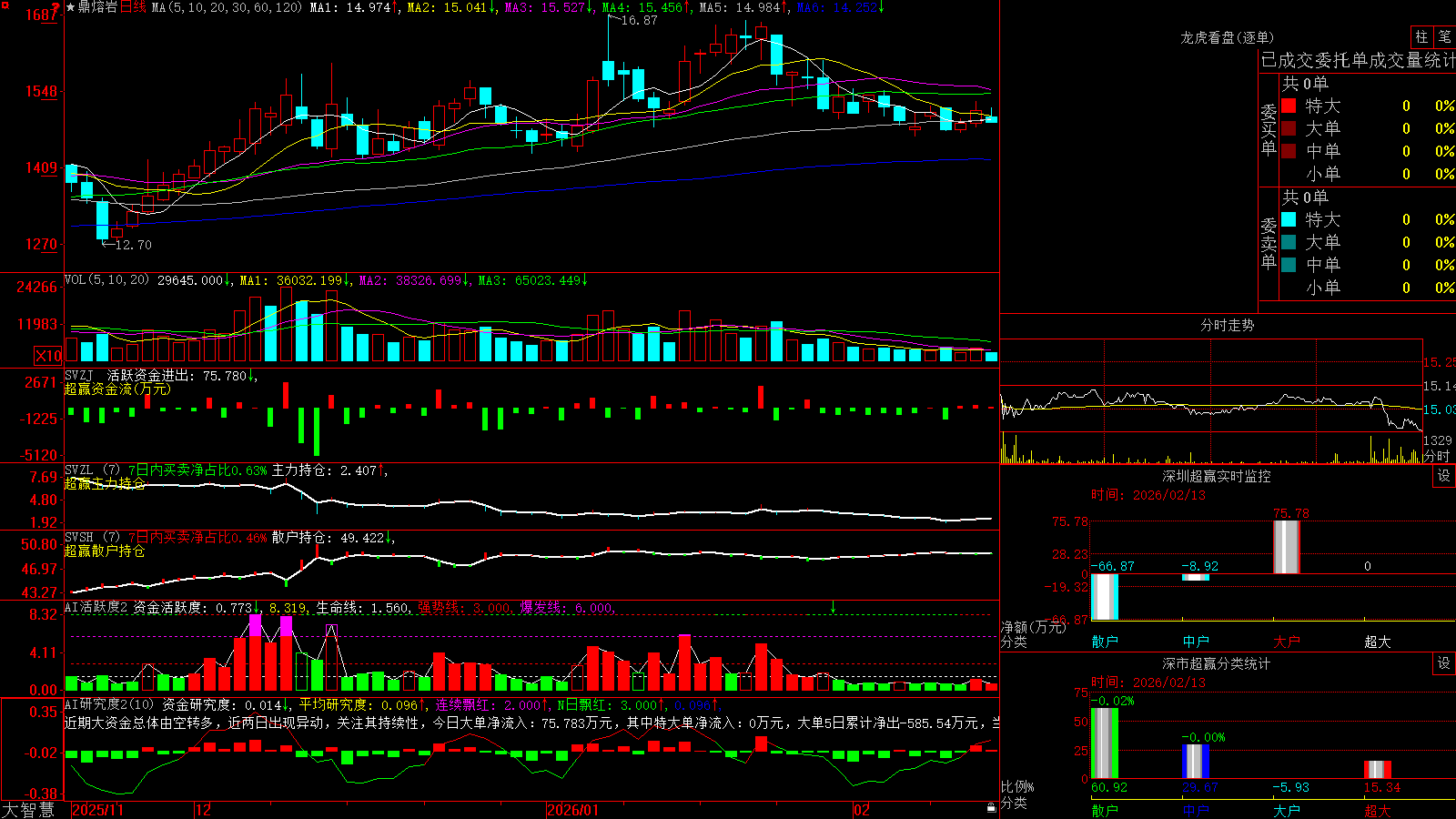Image resolution: width=1456 pixels, height=819 pixels.
Task: Click the SVSH indicator name
Action: coord(79,538)
